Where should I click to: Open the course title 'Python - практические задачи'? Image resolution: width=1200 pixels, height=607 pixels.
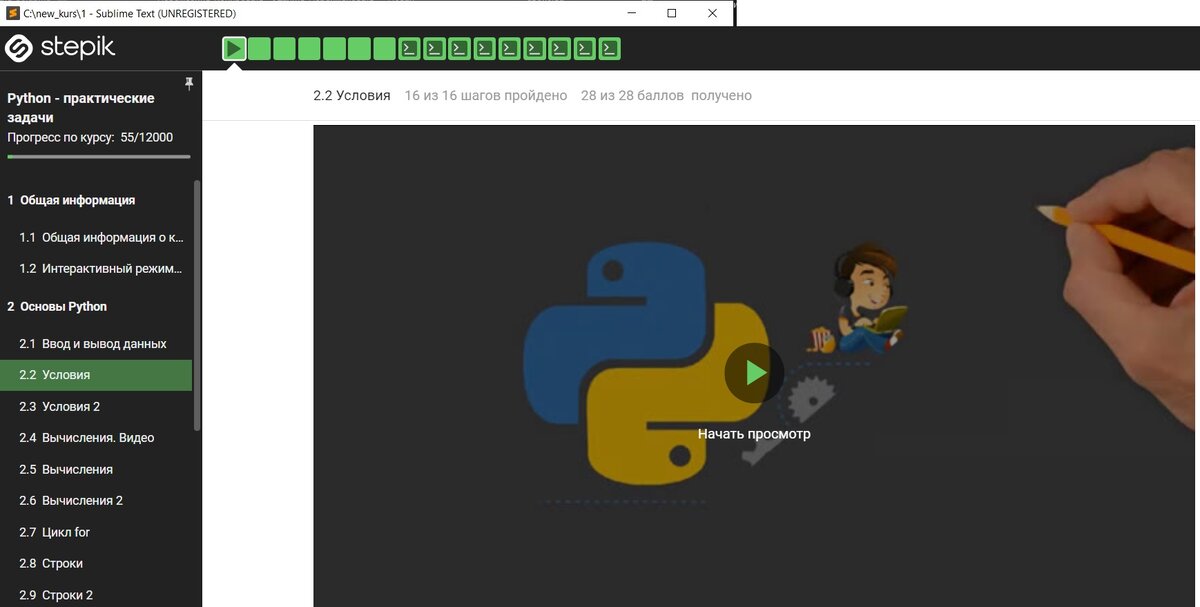coord(81,108)
